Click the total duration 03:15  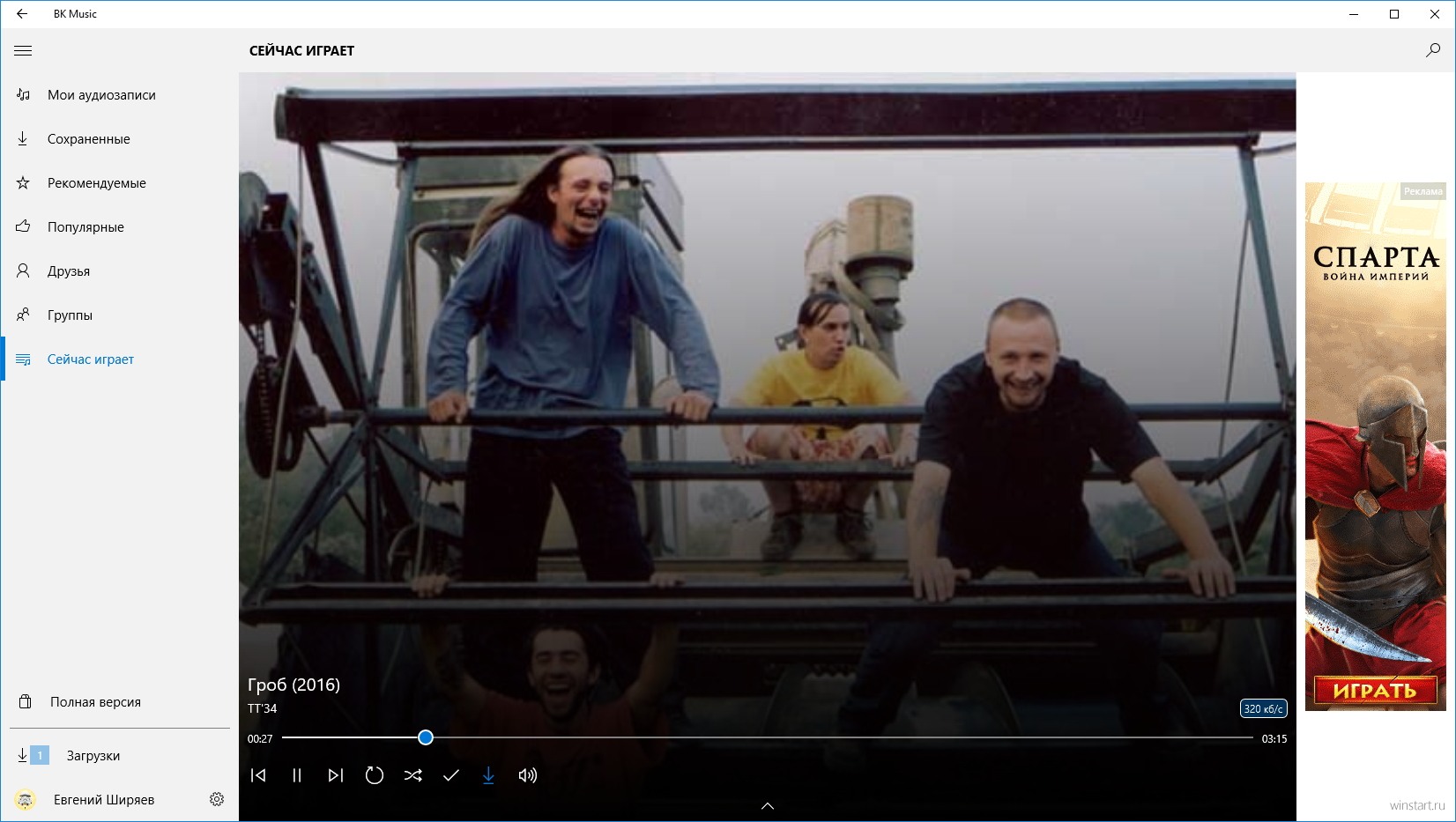point(1274,738)
